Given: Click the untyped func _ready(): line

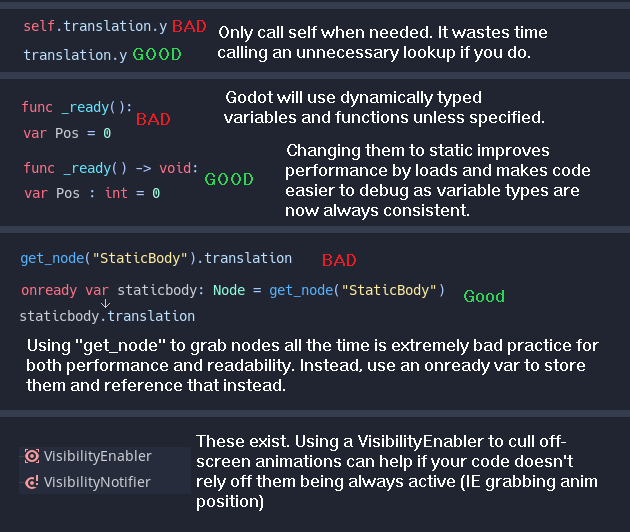Looking at the screenshot, I should pyautogui.click(x=77, y=106).
